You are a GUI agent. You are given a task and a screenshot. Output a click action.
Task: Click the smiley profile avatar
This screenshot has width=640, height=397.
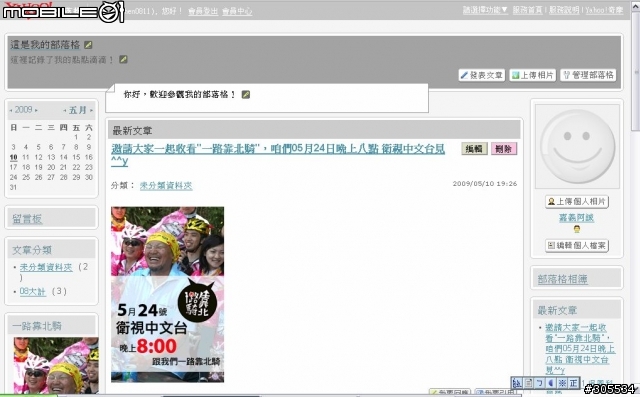coord(577,146)
